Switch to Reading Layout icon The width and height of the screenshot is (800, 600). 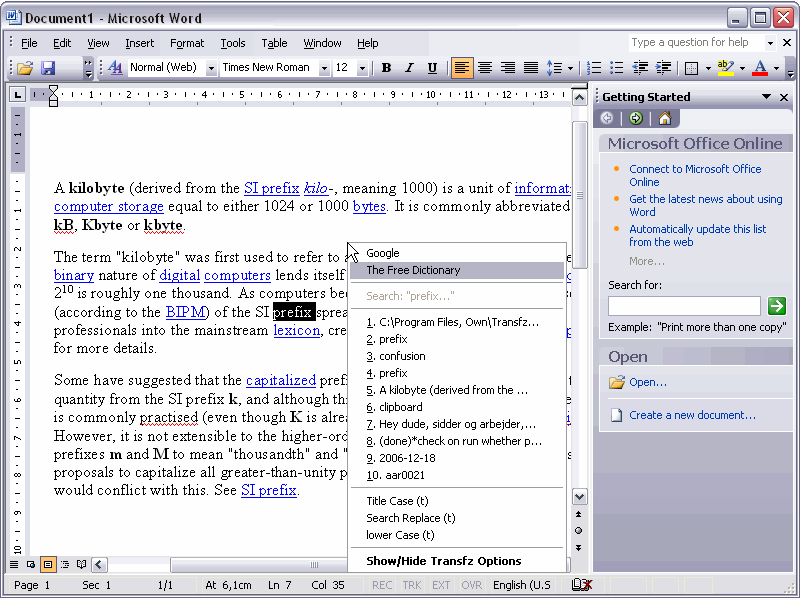(x=81, y=564)
